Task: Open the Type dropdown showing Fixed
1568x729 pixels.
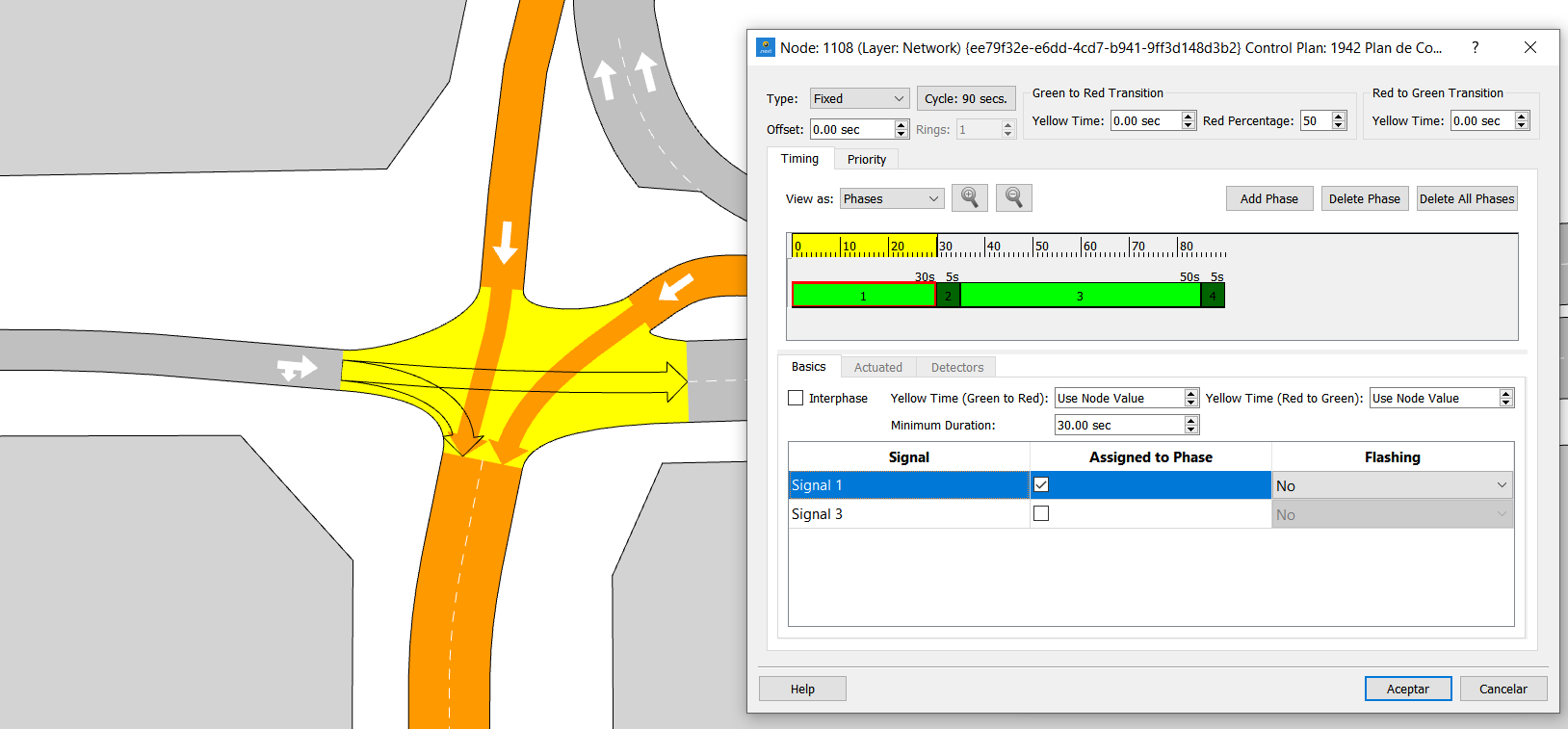Action: pyautogui.click(x=859, y=98)
